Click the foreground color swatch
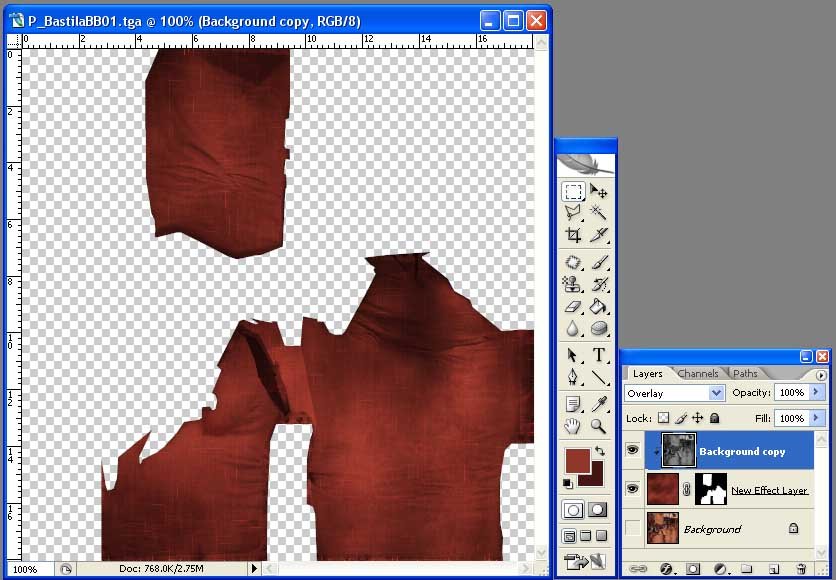Screen dimensions: 836x580 577,461
